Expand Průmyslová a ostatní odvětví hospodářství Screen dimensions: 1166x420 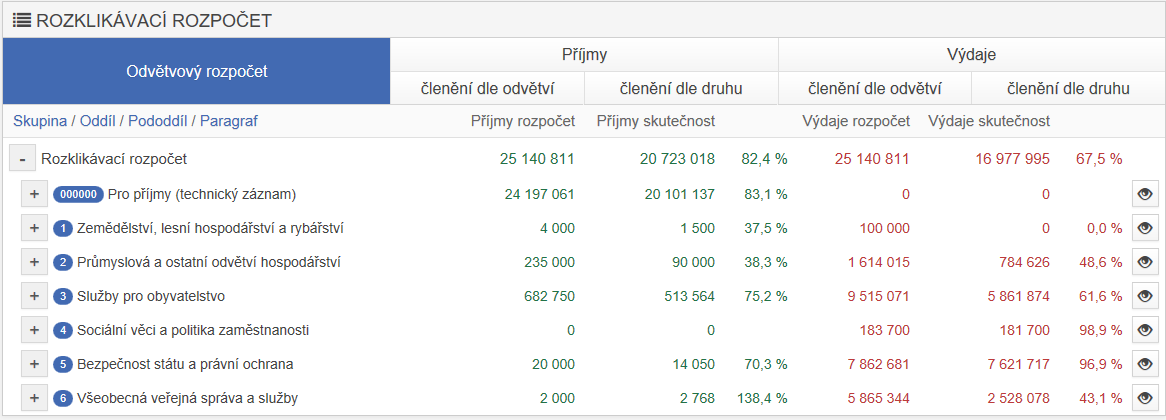(x=34, y=262)
